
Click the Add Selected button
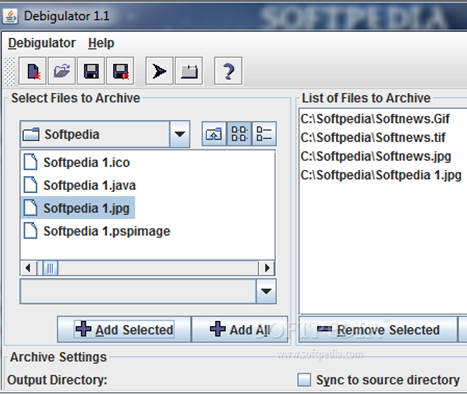point(124,330)
